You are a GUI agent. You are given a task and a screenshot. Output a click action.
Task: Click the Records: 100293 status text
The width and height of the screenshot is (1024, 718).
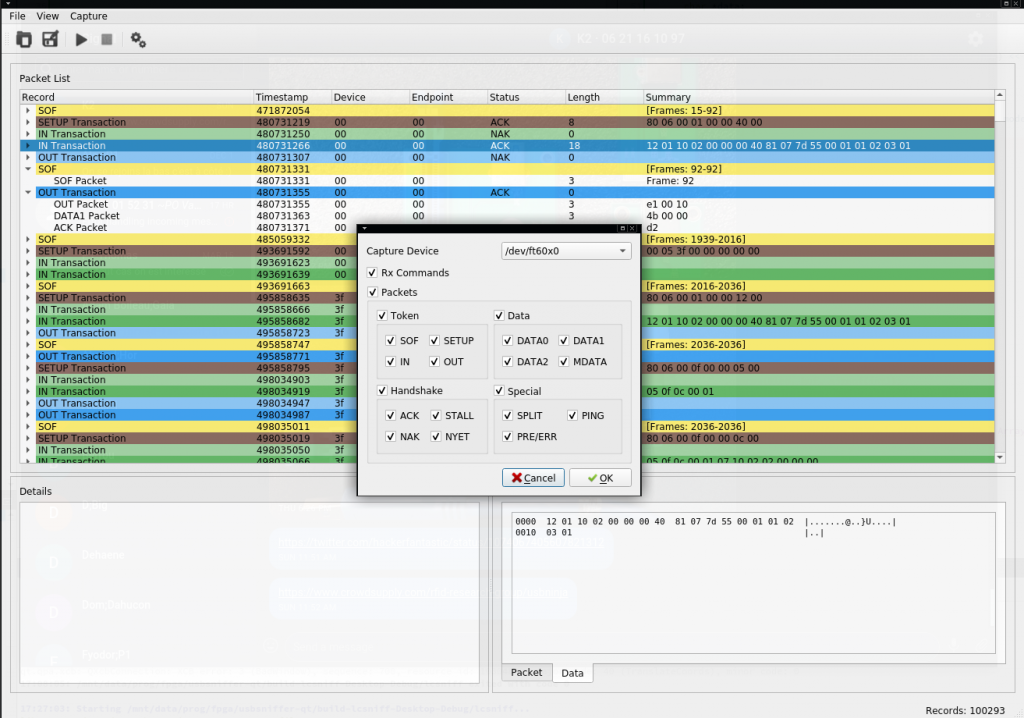(965, 710)
